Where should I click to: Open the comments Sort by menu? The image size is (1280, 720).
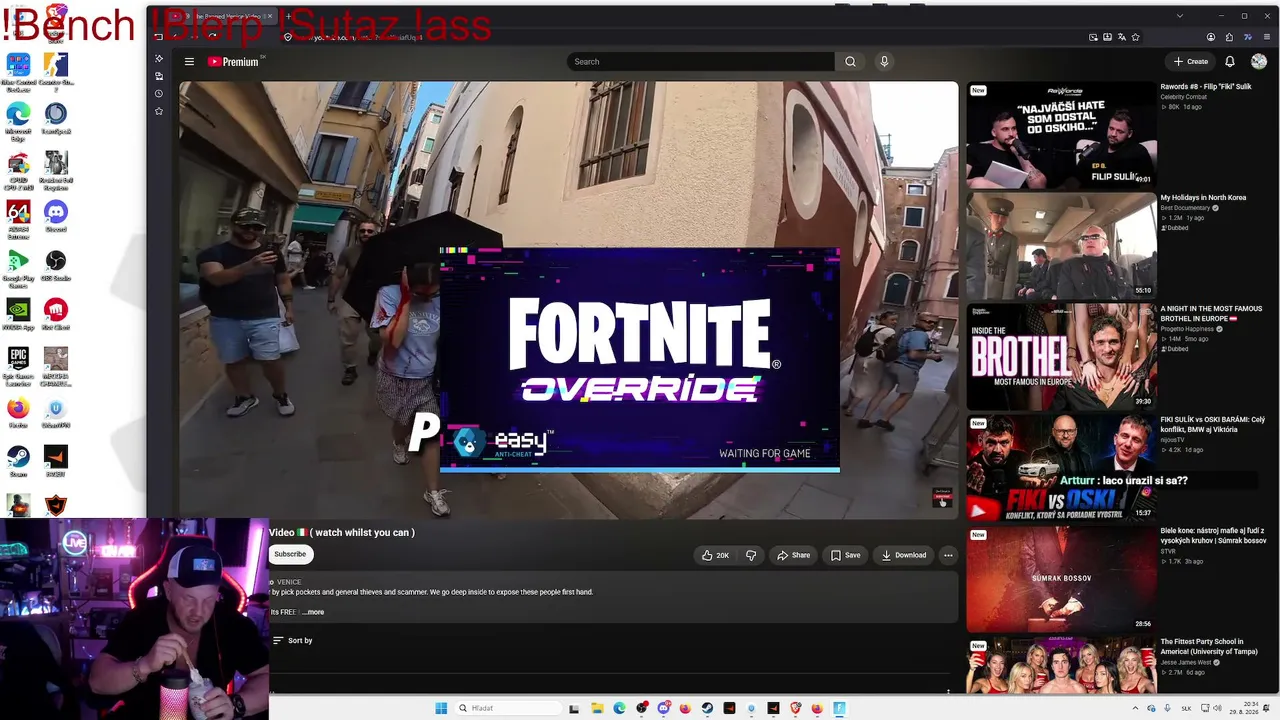point(293,640)
